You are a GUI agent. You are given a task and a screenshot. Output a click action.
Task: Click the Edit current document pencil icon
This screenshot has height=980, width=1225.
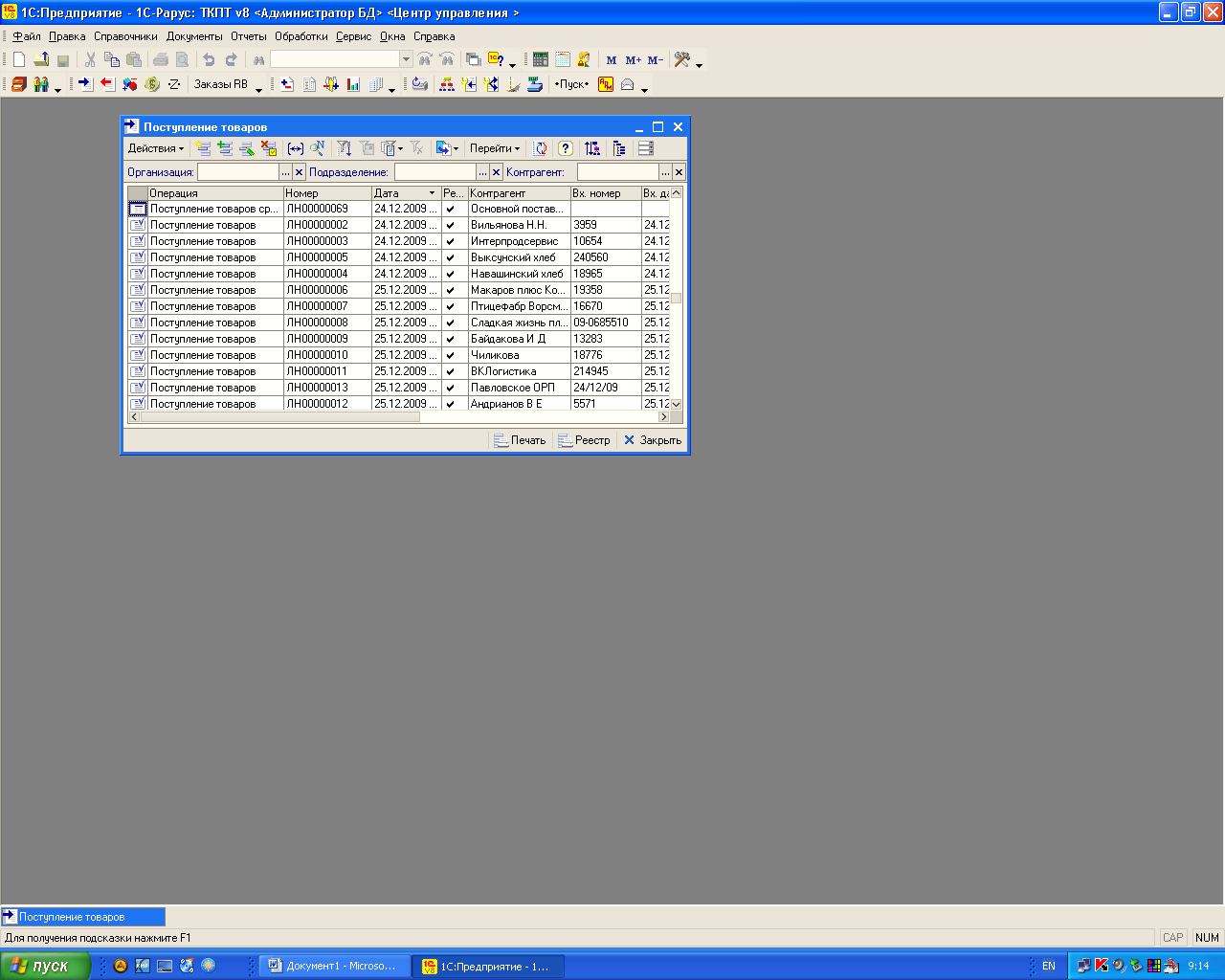pos(247,148)
